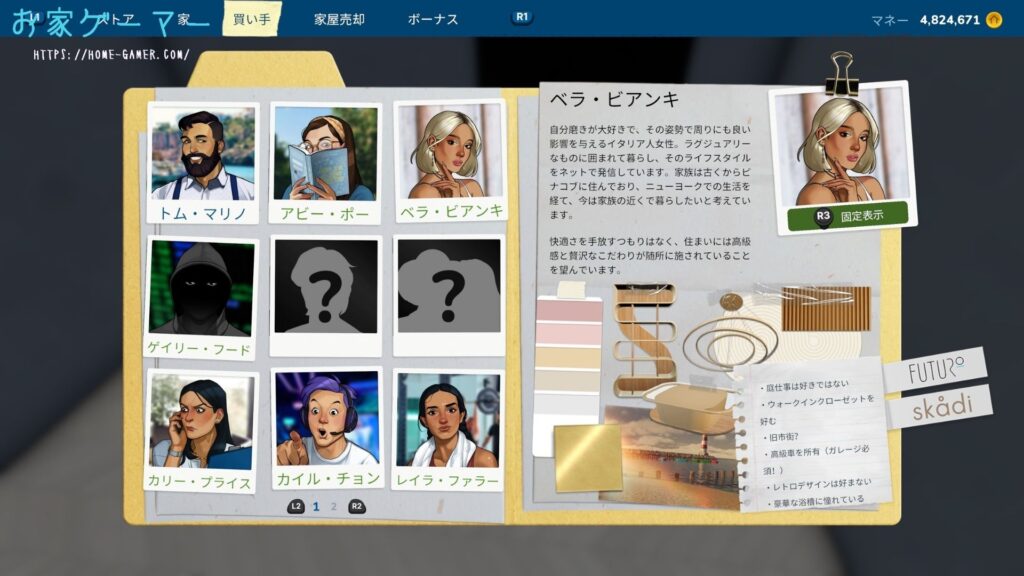Pick the beige color swatch strip
The width and height of the screenshot is (1024, 576).
point(568,359)
